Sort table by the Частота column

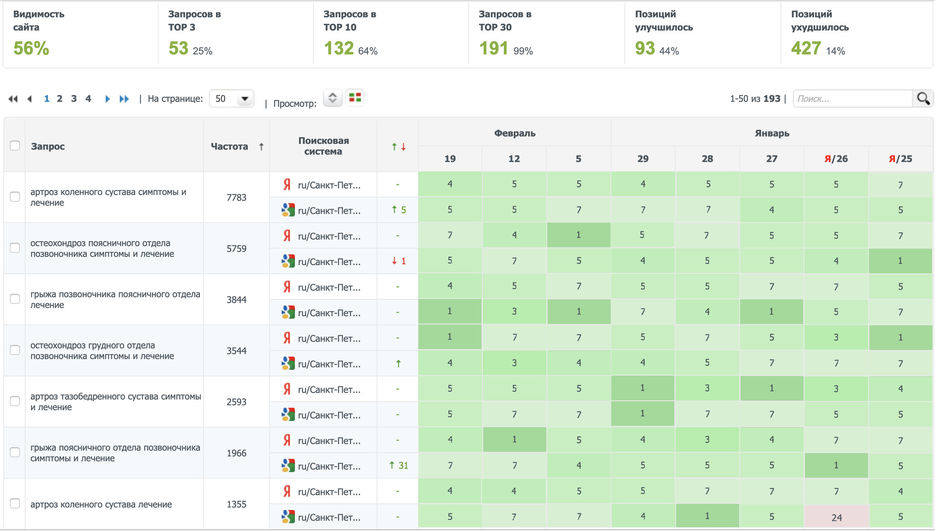tap(236, 146)
